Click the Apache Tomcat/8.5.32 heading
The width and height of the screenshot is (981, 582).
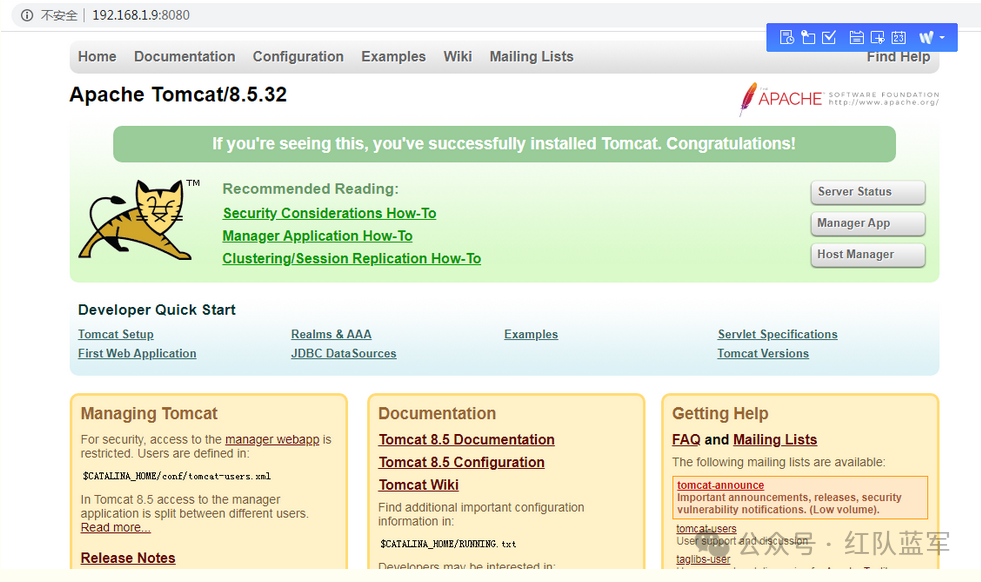click(178, 94)
